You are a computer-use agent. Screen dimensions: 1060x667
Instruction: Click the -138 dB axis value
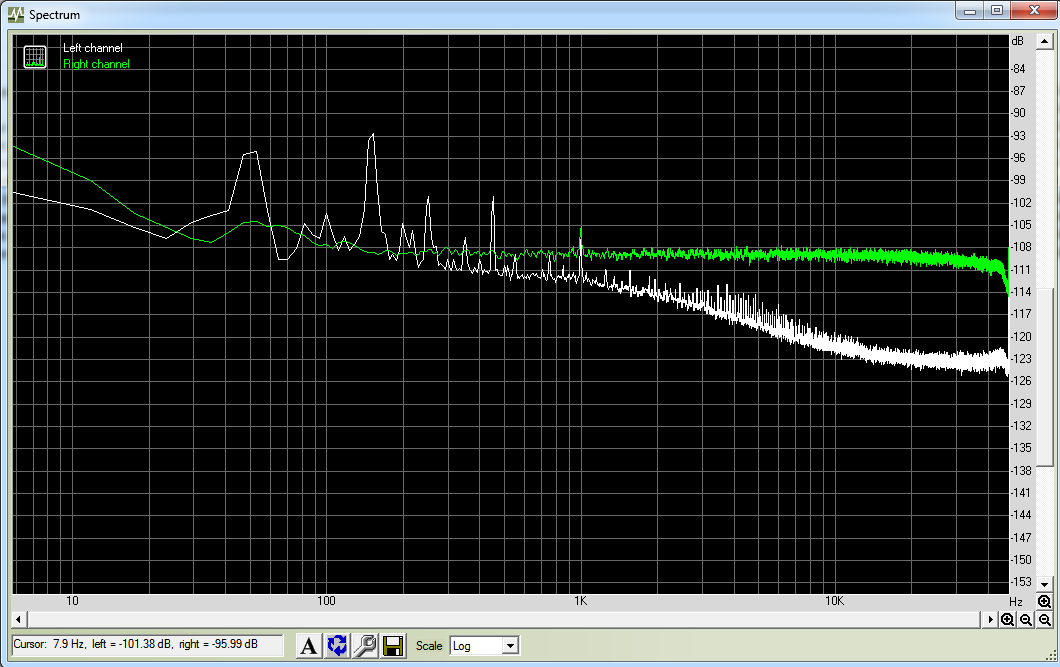[1020, 470]
